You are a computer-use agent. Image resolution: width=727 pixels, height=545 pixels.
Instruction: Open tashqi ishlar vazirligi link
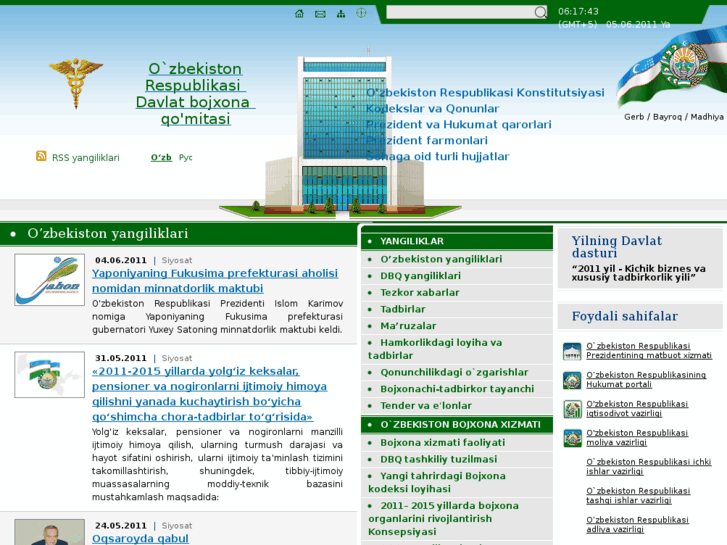638,495
